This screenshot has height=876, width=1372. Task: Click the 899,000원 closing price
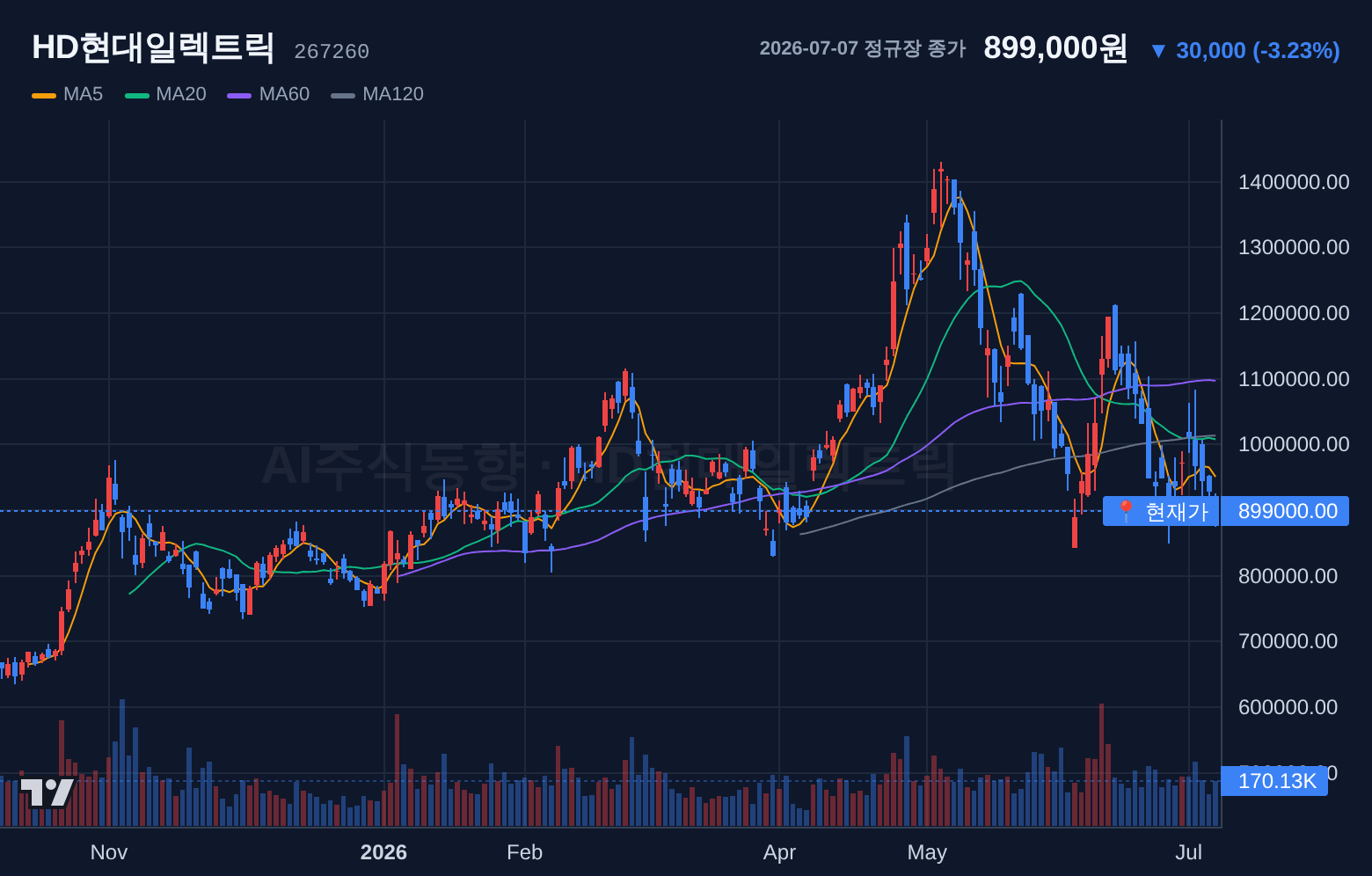pyautogui.click(x=1055, y=48)
